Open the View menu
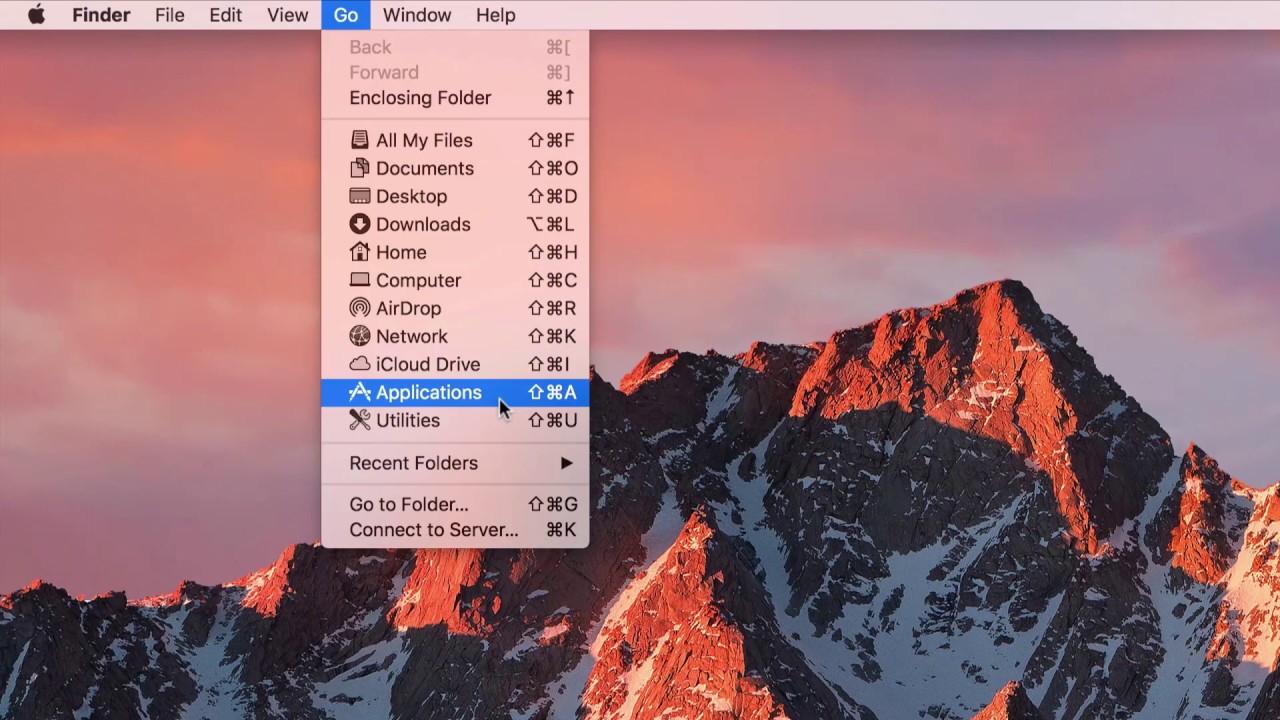1280x720 pixels. 287,15
